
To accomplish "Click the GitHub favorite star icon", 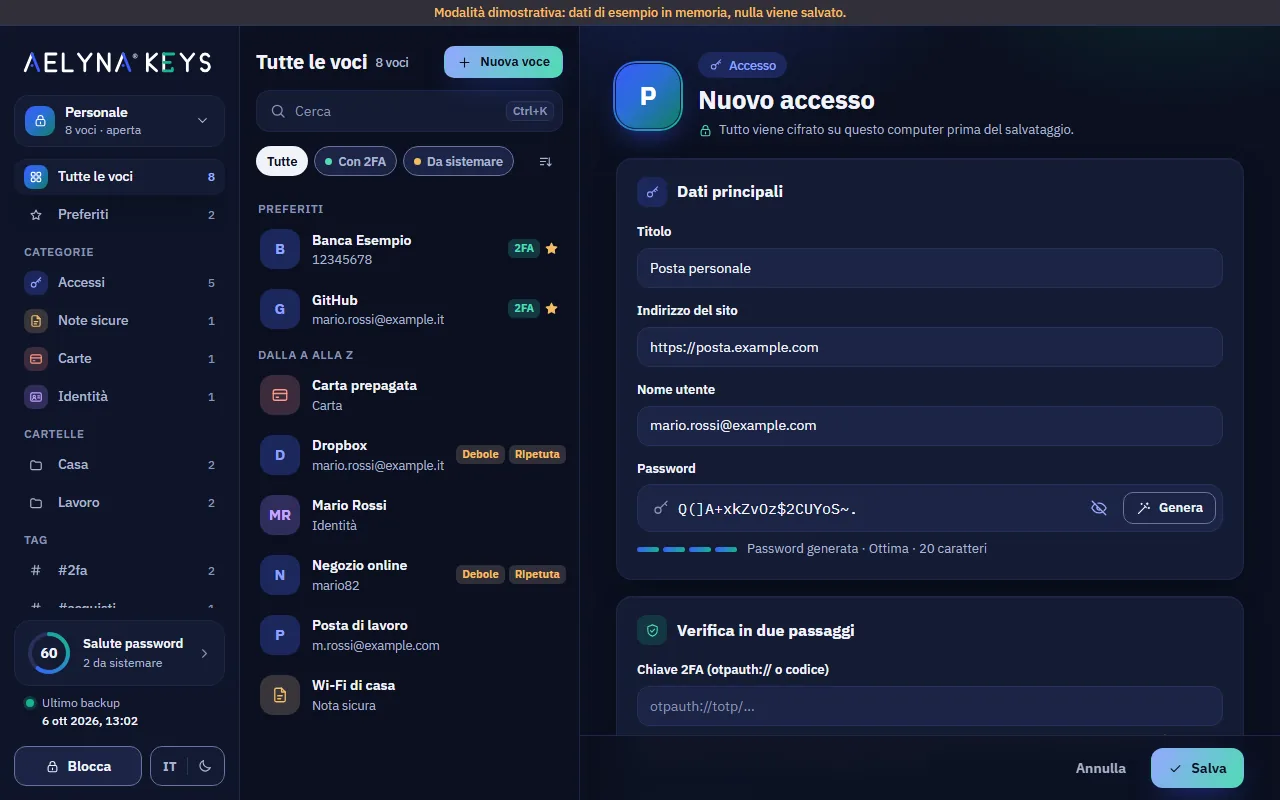I will click(551, 308).
